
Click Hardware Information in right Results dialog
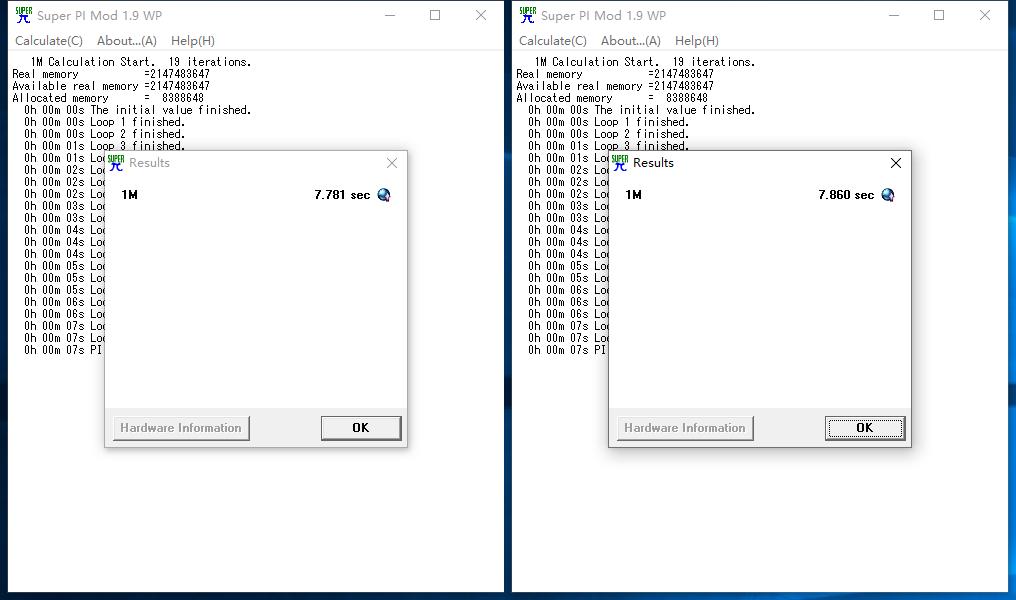685,428
